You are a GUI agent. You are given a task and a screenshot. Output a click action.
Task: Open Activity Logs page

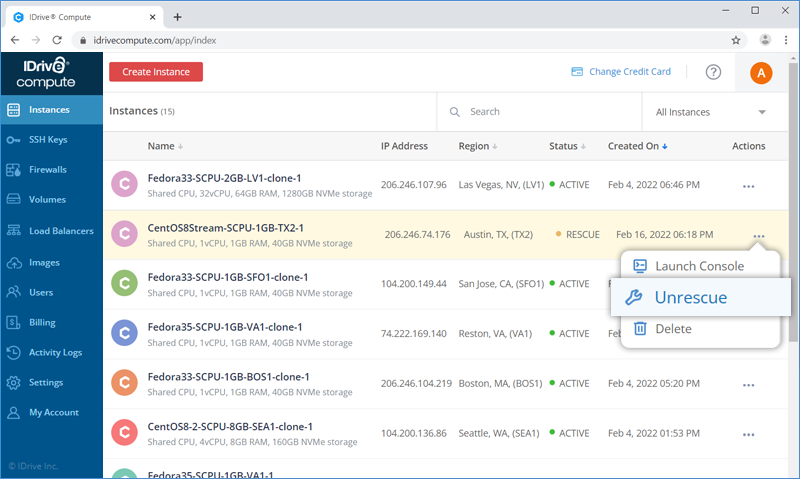click(51, 352)
